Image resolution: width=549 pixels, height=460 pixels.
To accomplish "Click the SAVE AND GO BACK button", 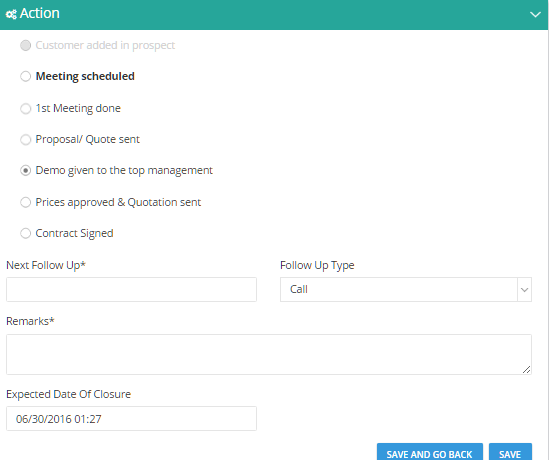I will pos(430,454).
